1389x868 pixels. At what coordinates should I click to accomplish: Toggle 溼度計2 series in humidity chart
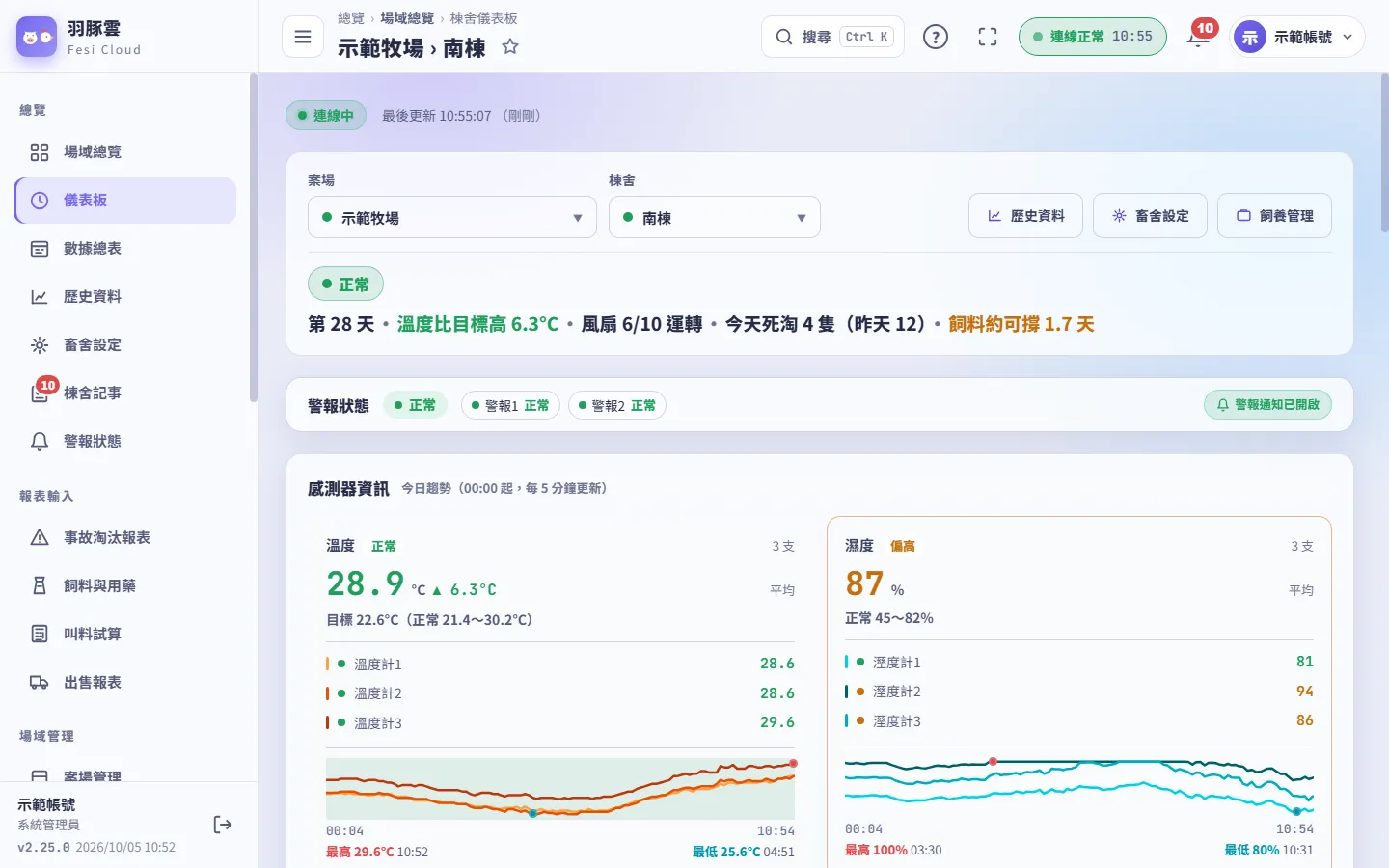(1079, 692)
